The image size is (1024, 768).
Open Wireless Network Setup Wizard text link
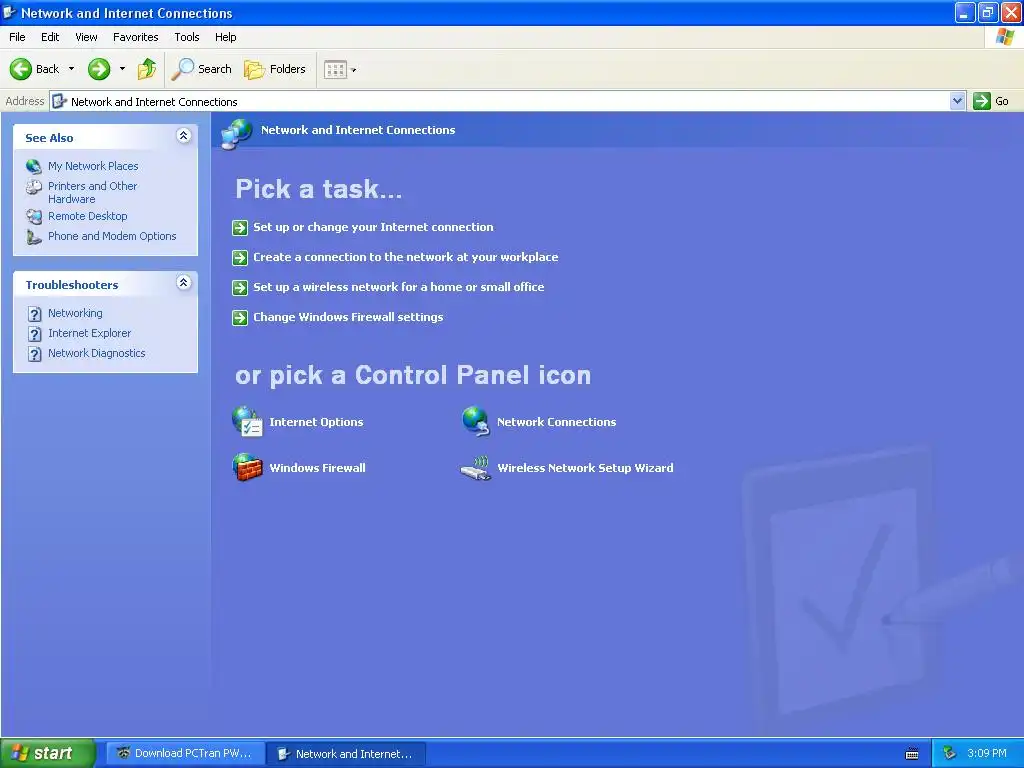pos(585,468)
